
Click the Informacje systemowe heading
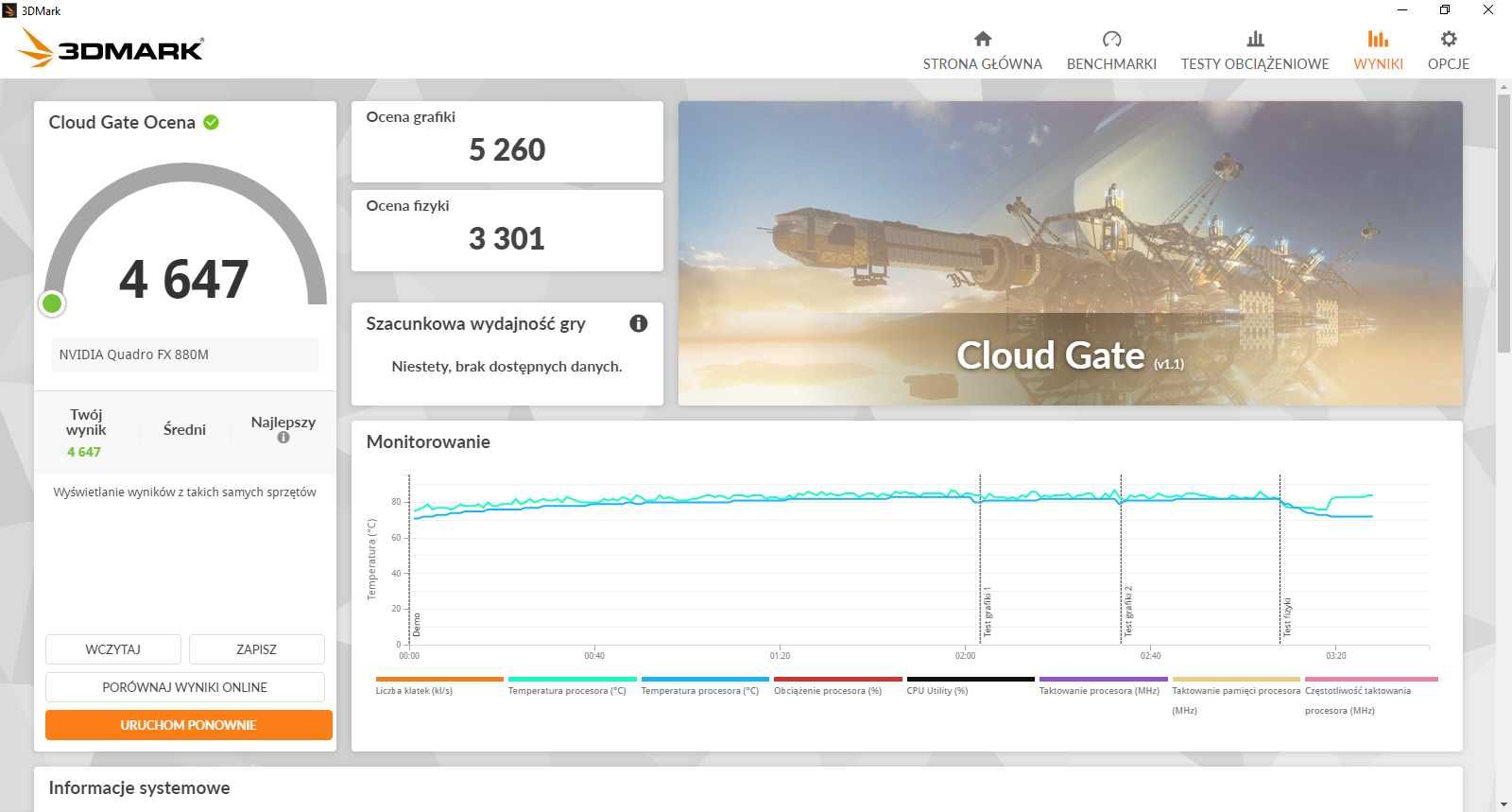[139, 787]
